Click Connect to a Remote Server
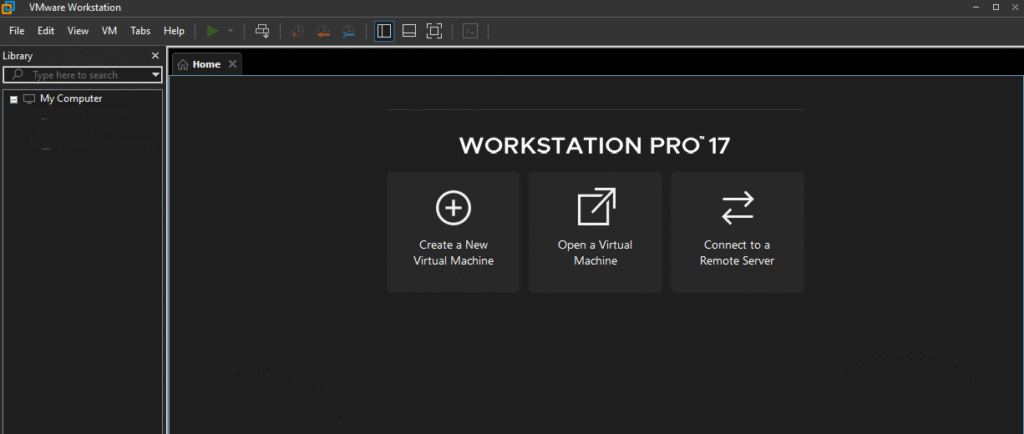 point(737,232)
